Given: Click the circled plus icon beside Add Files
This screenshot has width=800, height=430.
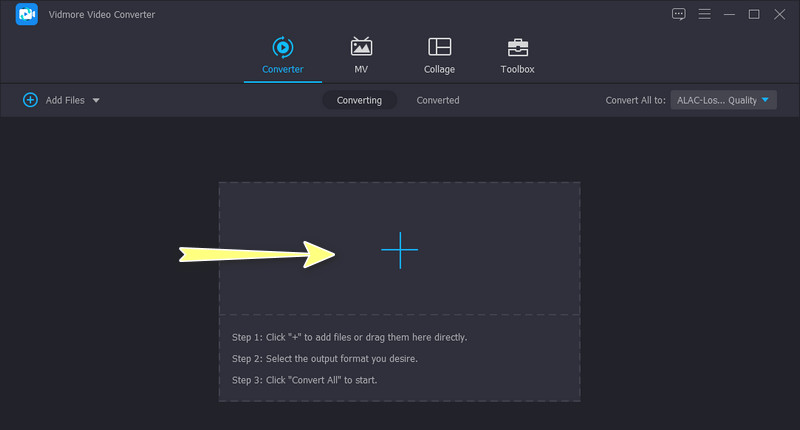Looking at the screenshot, I should (x=30, y=100).
